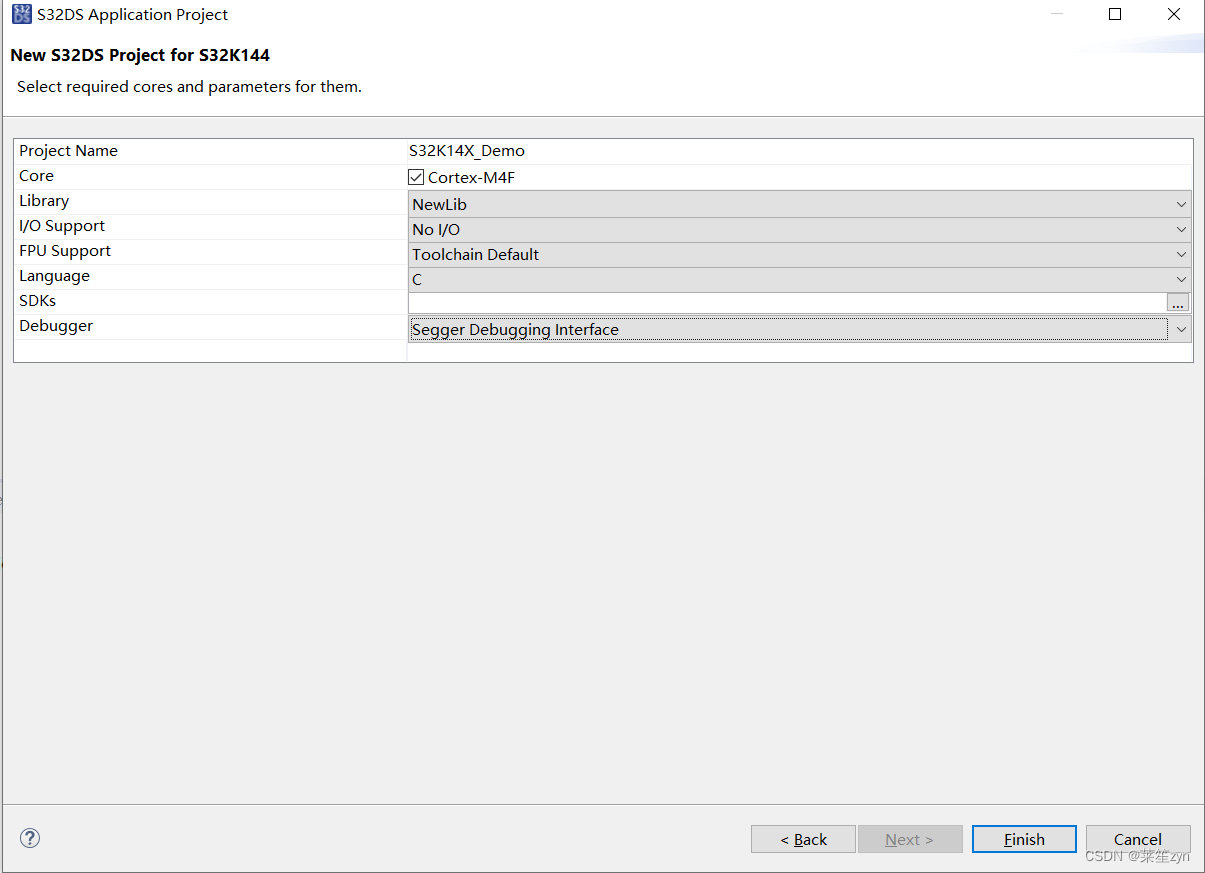Image resolution: width=1205 pixels, height=873 pixels.
Task: Click the S32DS application icon in title bar
Action: (21, 14)
